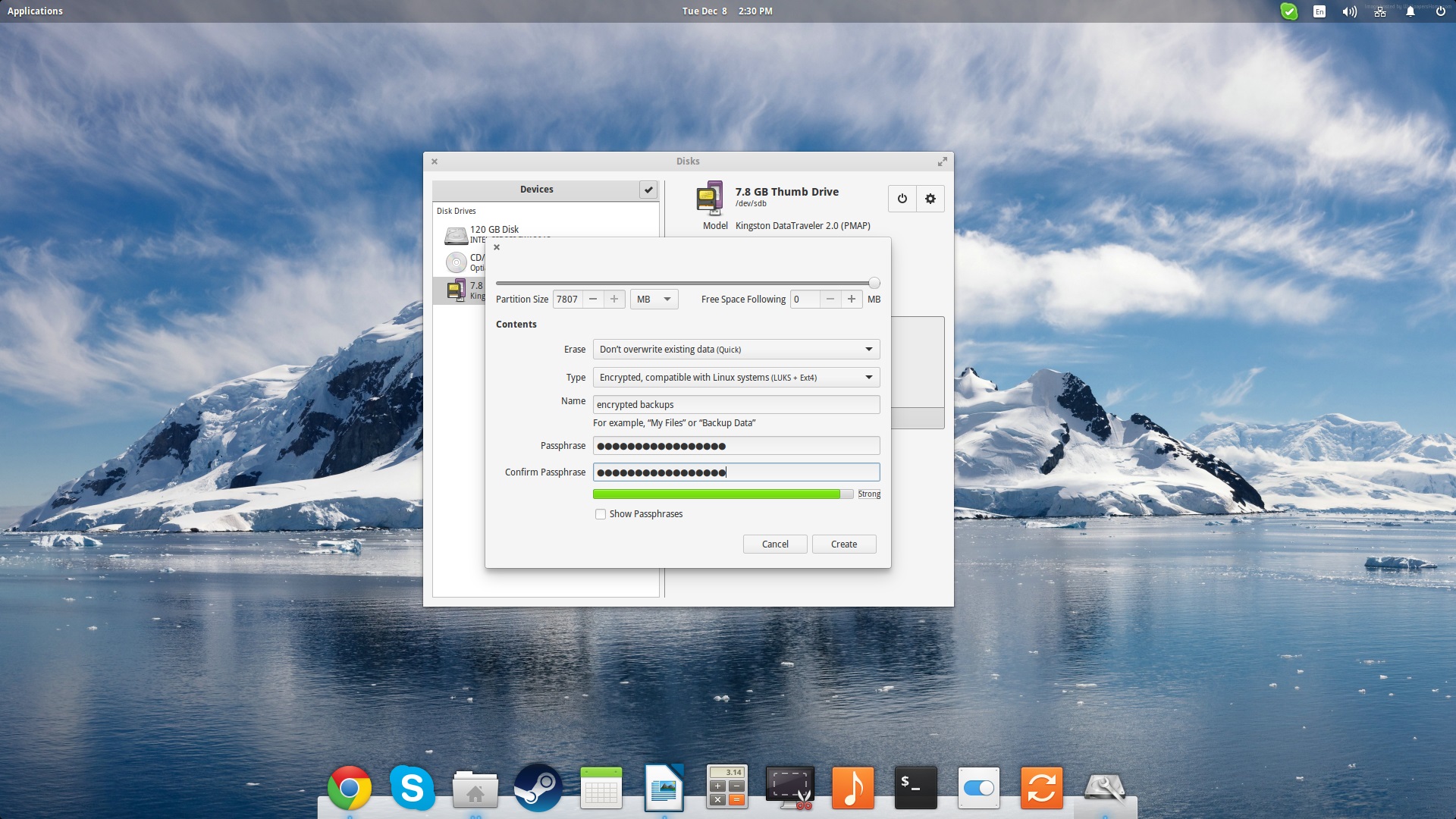Select the 120 GB Disk drive icon
The image size is (1456, 819).
tap(456, 236)
